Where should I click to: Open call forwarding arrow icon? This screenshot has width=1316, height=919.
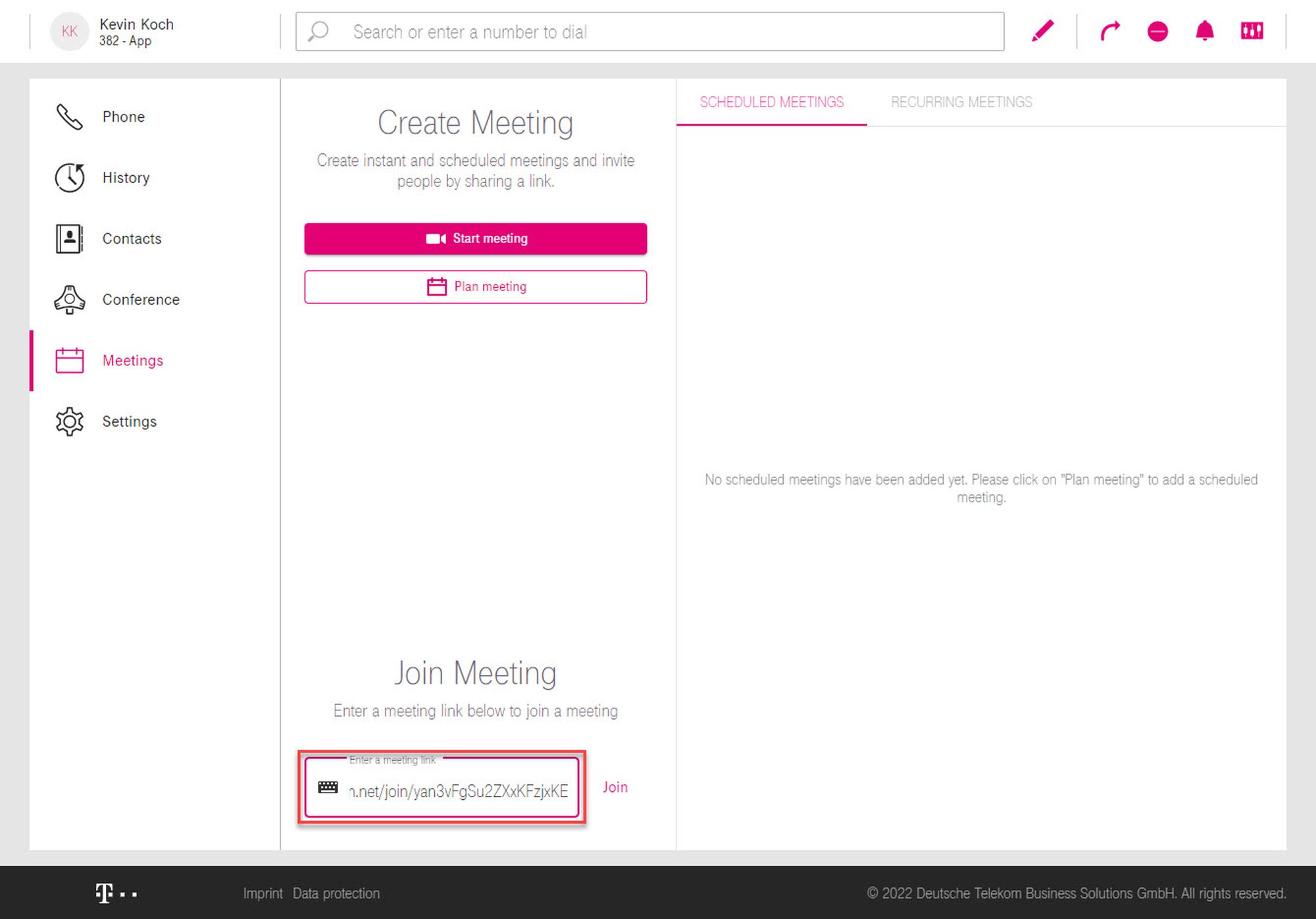pyautogui.click(x=1110, y=31)
